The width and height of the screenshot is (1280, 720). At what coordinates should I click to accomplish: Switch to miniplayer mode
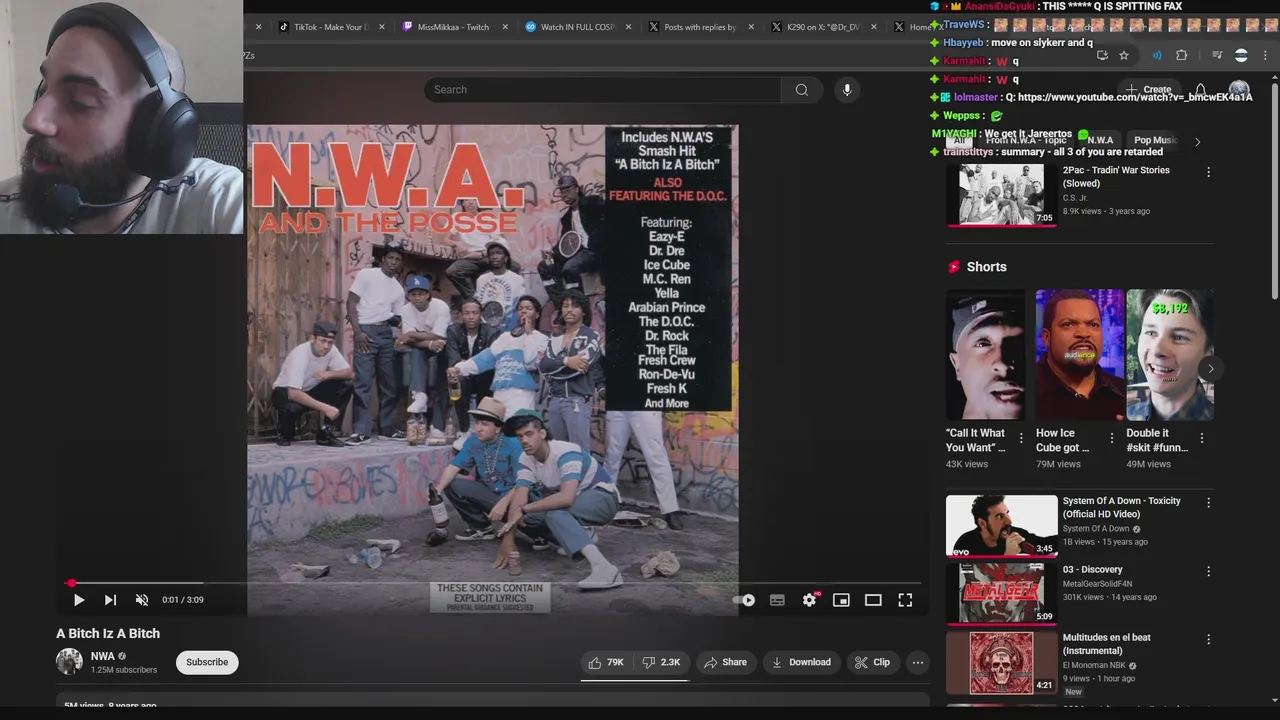coord(841,600)
